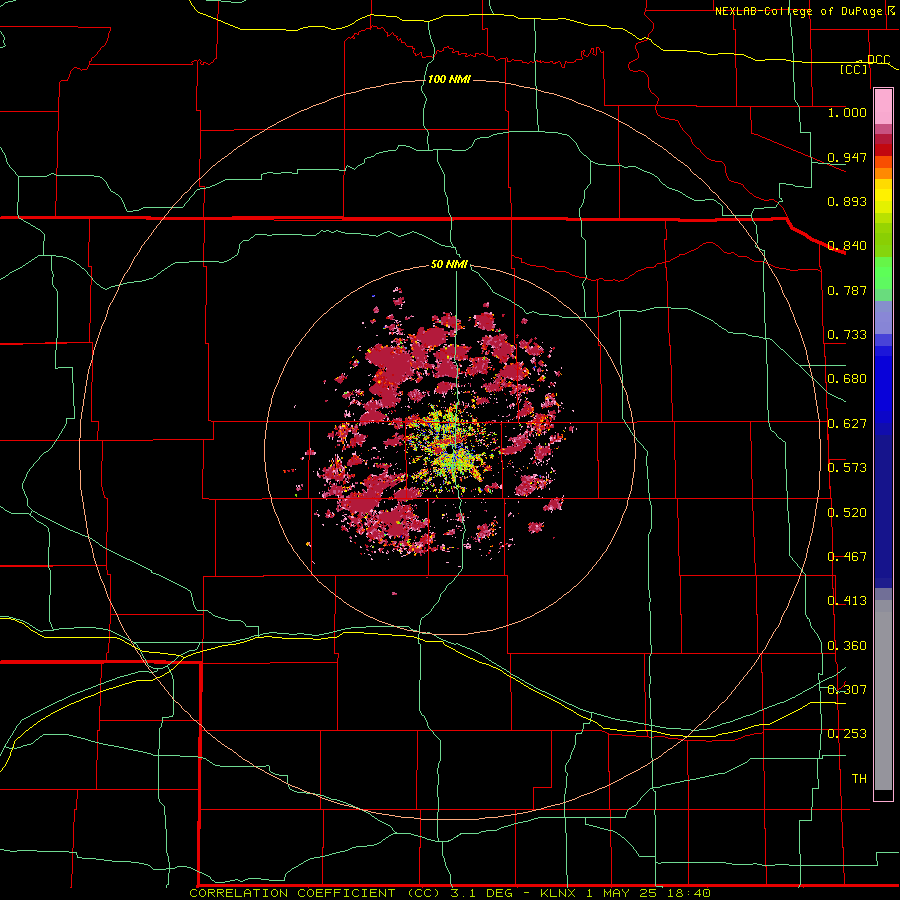Click the 0.467 value on the color scale

(847, 557)
